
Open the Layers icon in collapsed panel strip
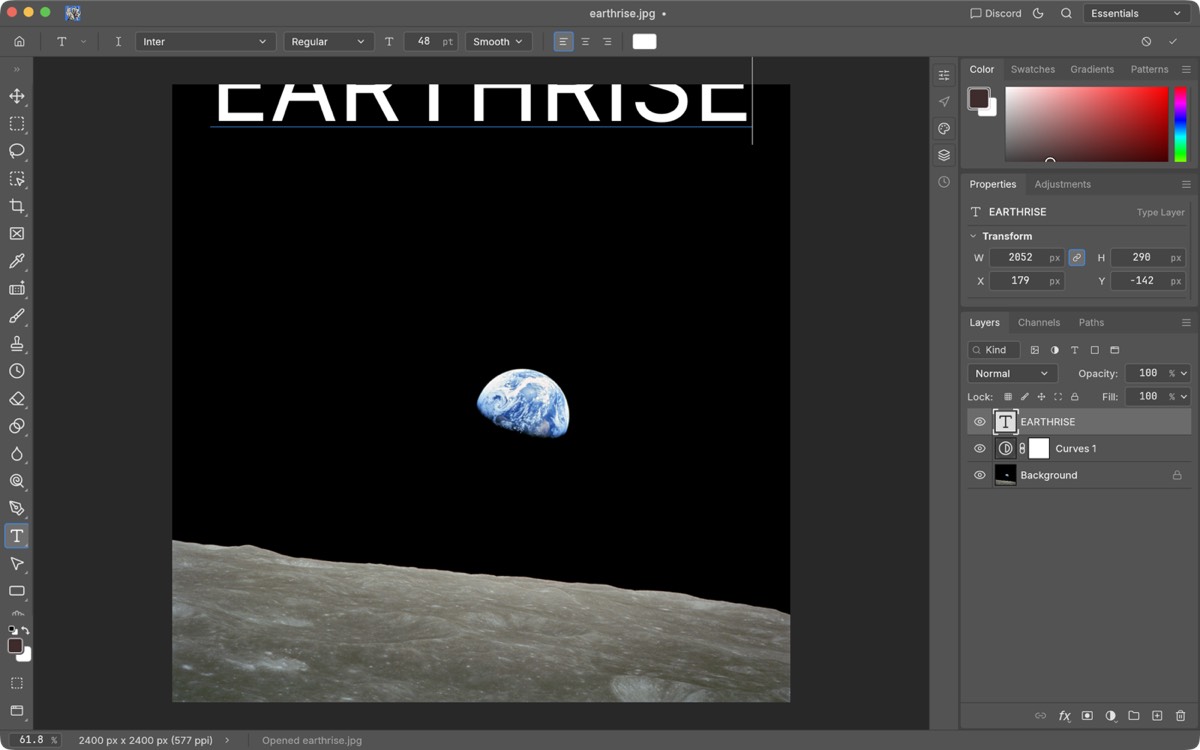[x=944, y=155]
